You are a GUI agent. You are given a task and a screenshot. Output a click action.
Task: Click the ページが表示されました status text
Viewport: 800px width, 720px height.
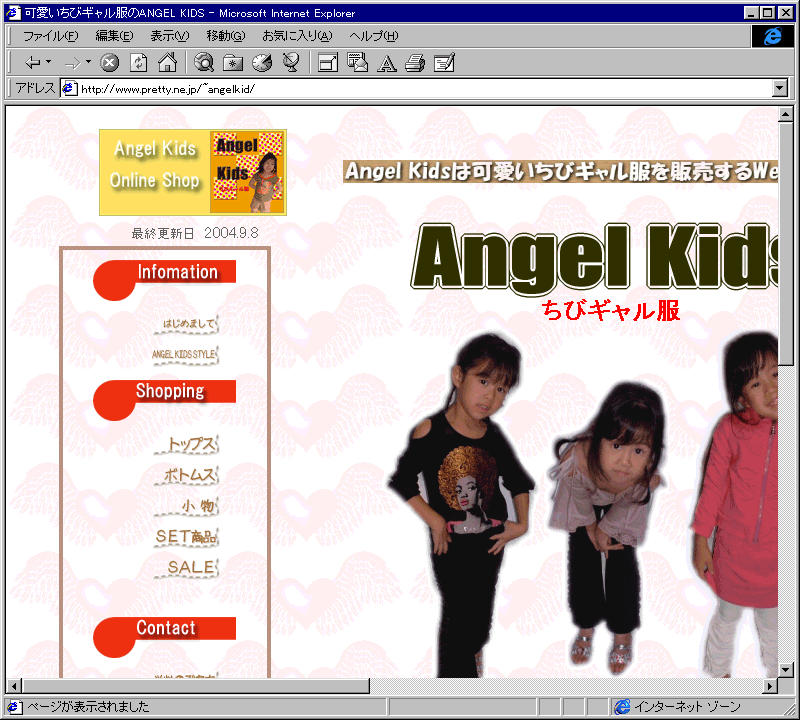[x=88, y=707]
